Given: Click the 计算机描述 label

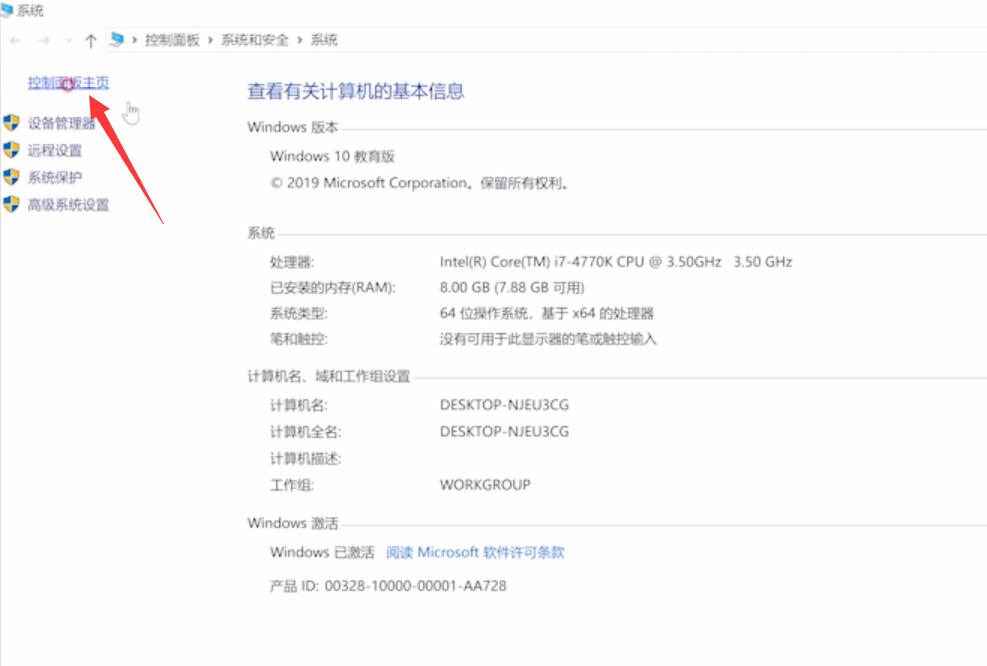Looking at the screenshot, I should click(x=305, y=458).
